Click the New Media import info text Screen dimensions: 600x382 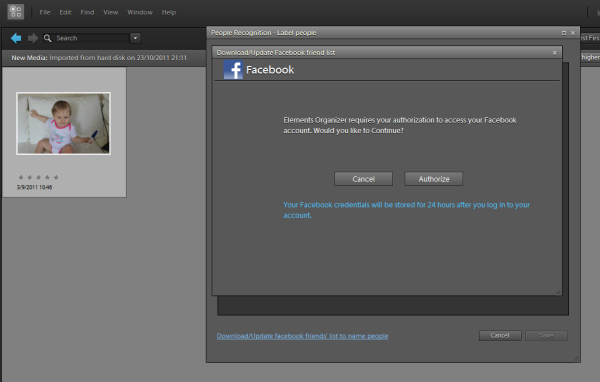pos(99,58)
